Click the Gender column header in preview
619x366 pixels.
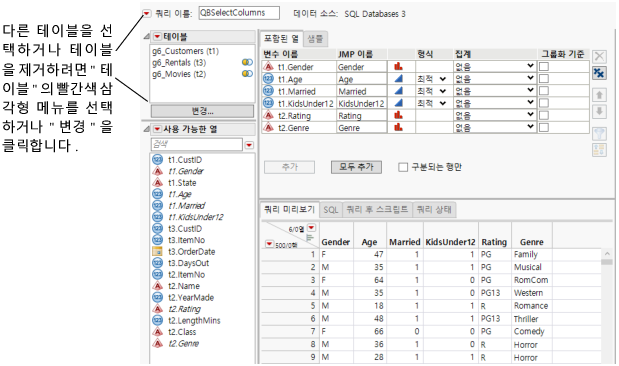pos(336,242)
